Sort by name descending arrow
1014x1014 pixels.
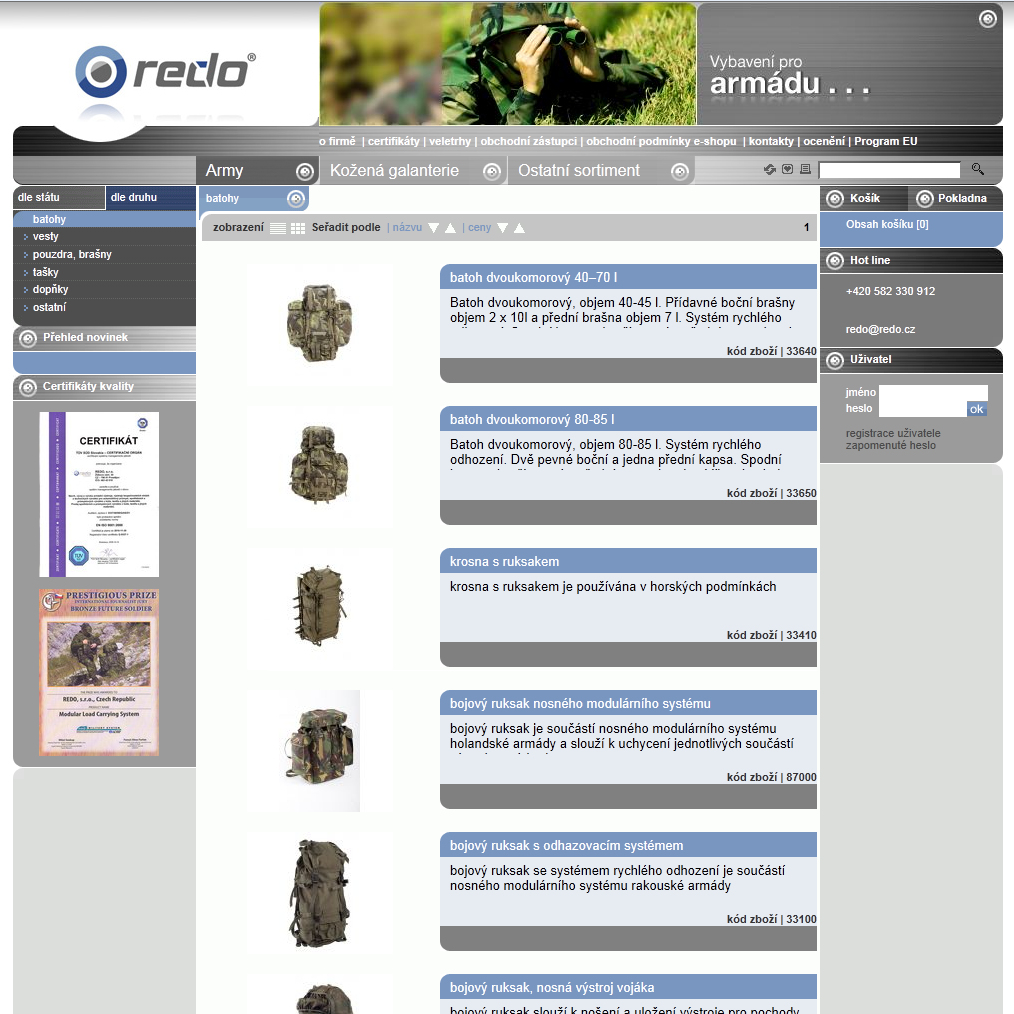click(433, 228)
